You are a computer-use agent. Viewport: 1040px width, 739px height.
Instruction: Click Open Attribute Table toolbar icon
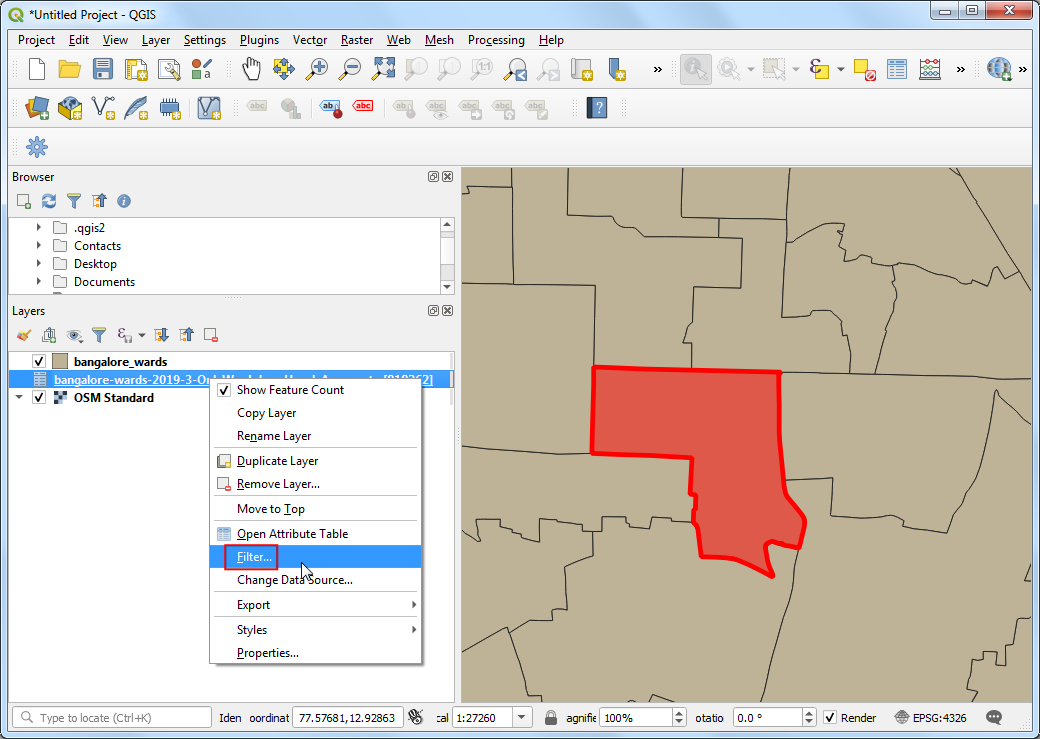897,69
